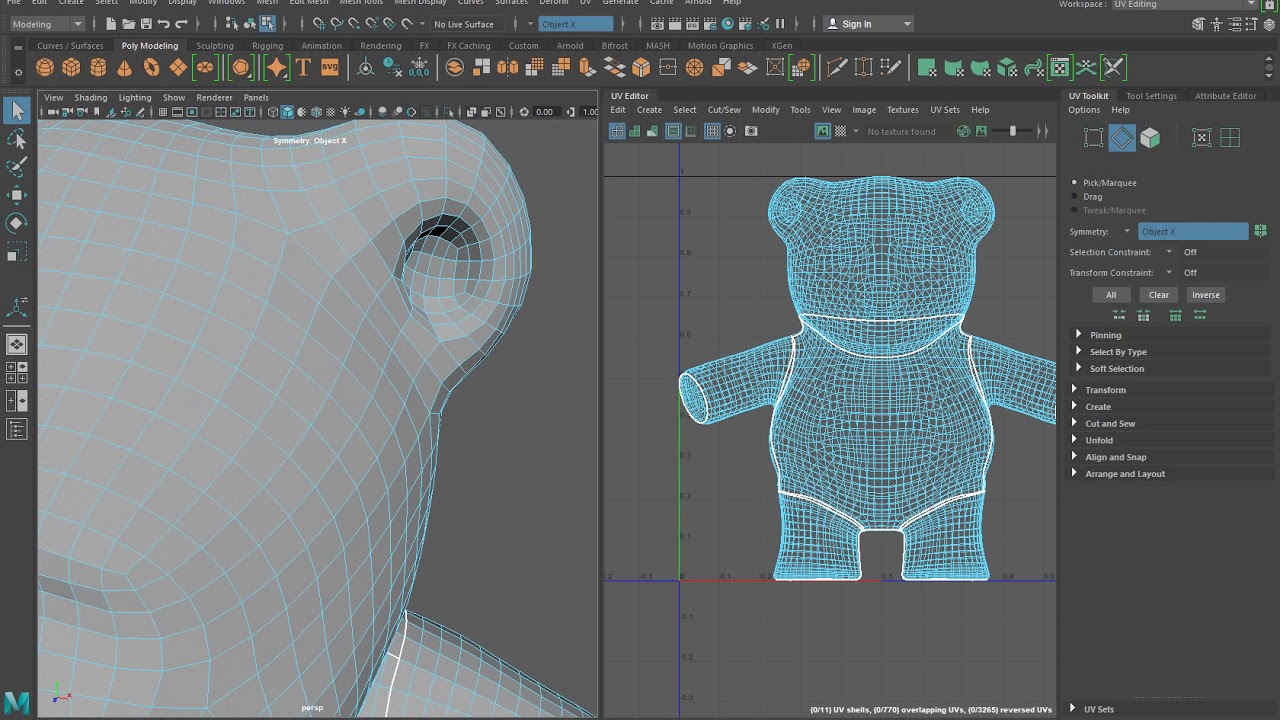The height and width of the screenshot is (720, 1280).
Task: Create a polygon cylinder from the shelf
Action: coord(98,68)
